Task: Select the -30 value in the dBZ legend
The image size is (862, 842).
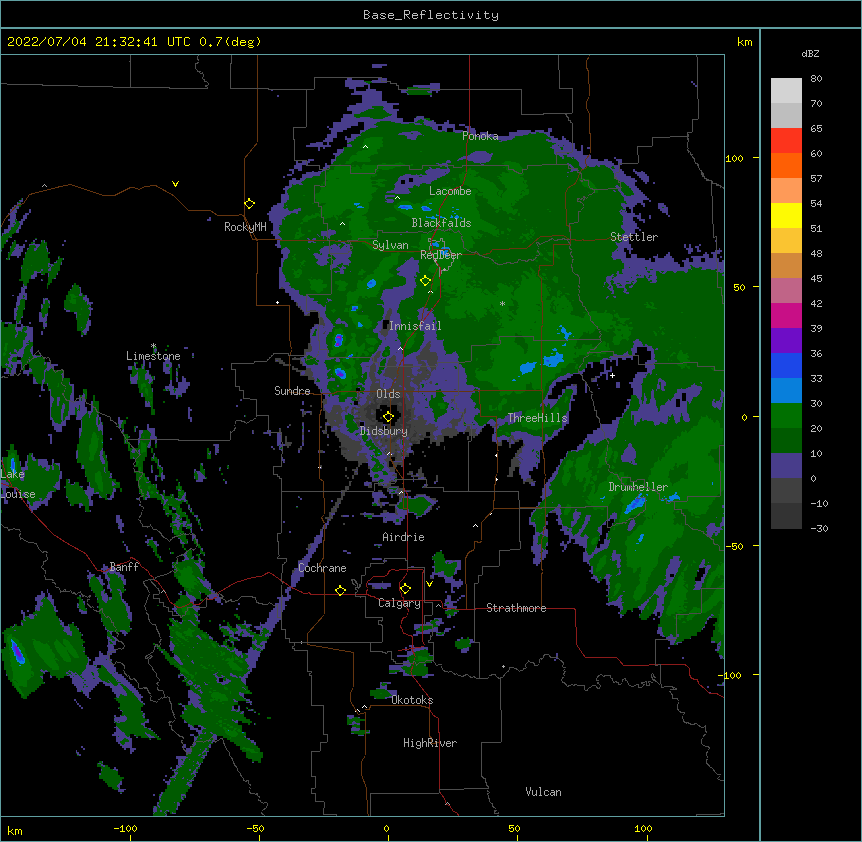Action: (x=819, y=529)
